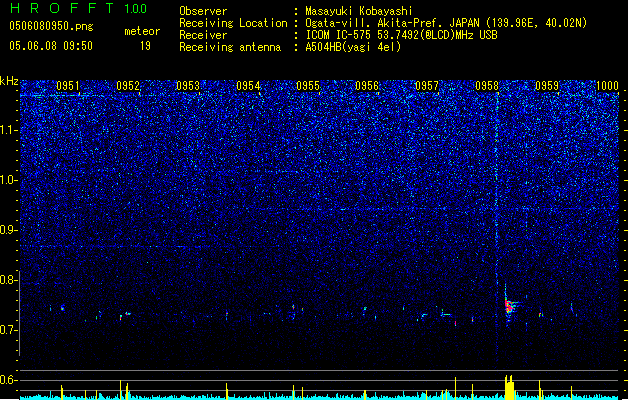Image resolution: width=629 pixels, height=400 pixels.
Task: Select the 1000 time marker
Action: point(607,86)
